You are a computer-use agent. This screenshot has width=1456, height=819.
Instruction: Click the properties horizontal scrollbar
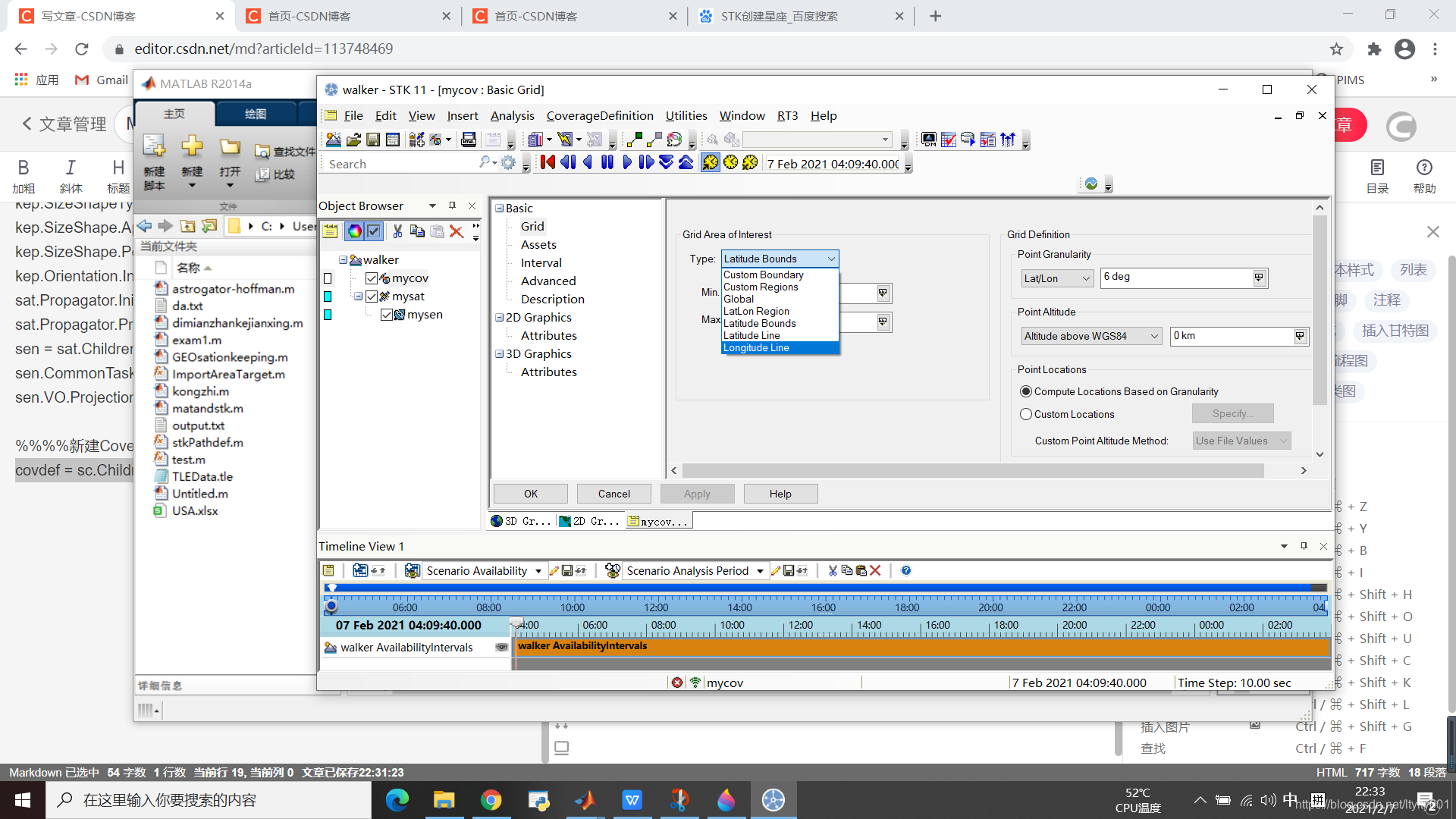pyautogui.click(x=971, y=471)
